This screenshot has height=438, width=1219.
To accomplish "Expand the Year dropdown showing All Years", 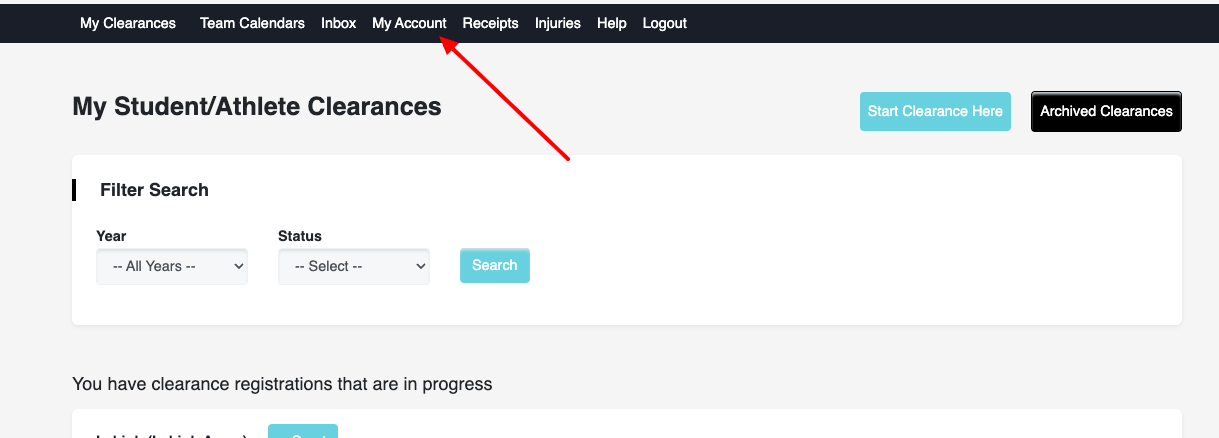I will click(x=172, y=266).
